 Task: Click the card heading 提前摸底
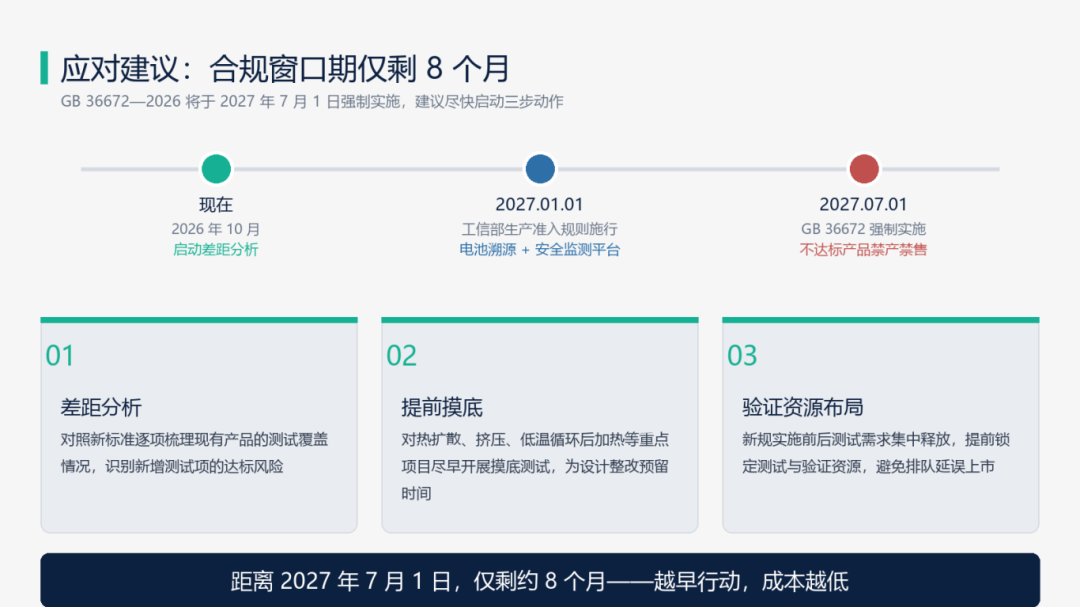pyautogui.click(x=442, y=407)
